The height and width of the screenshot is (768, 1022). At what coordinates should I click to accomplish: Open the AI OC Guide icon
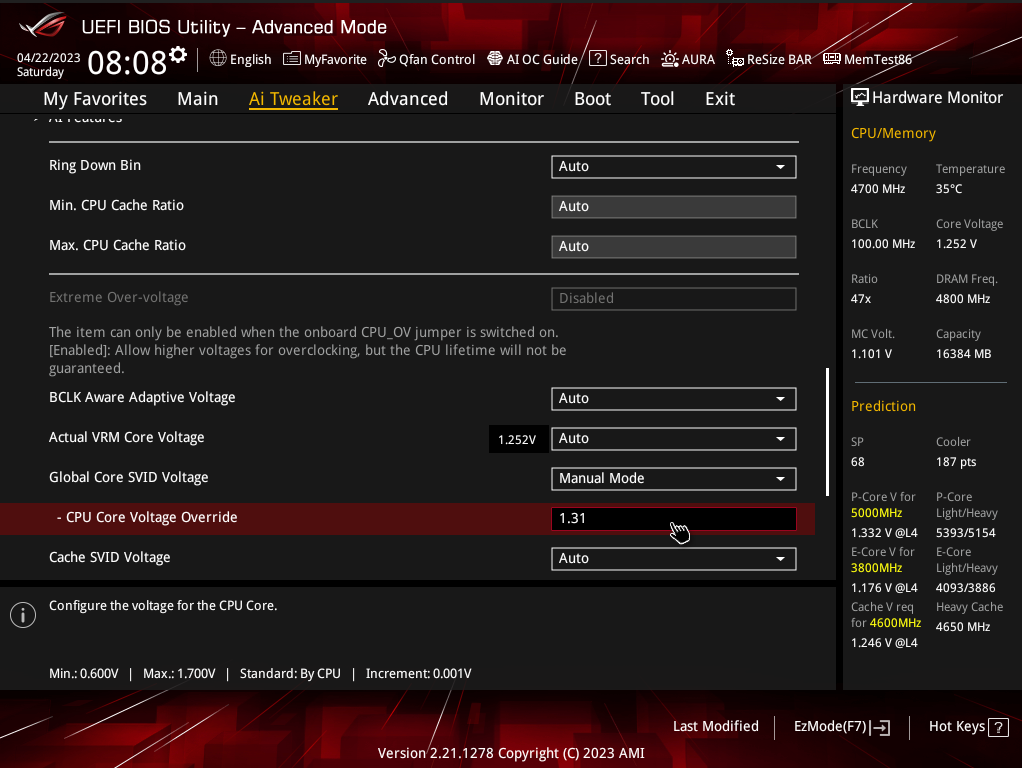[x=495, y=59]
